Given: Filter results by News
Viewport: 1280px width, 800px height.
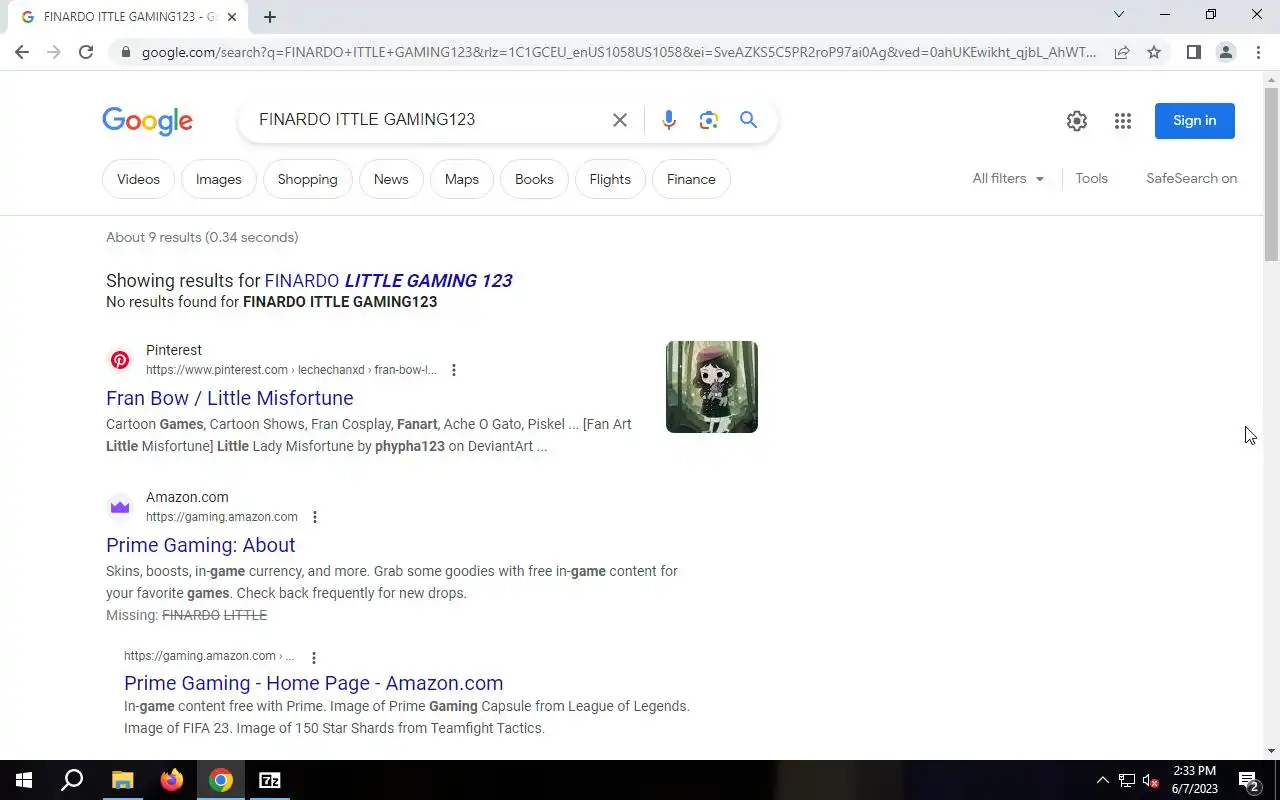Looking at the screenshot, I should (391, 179).
